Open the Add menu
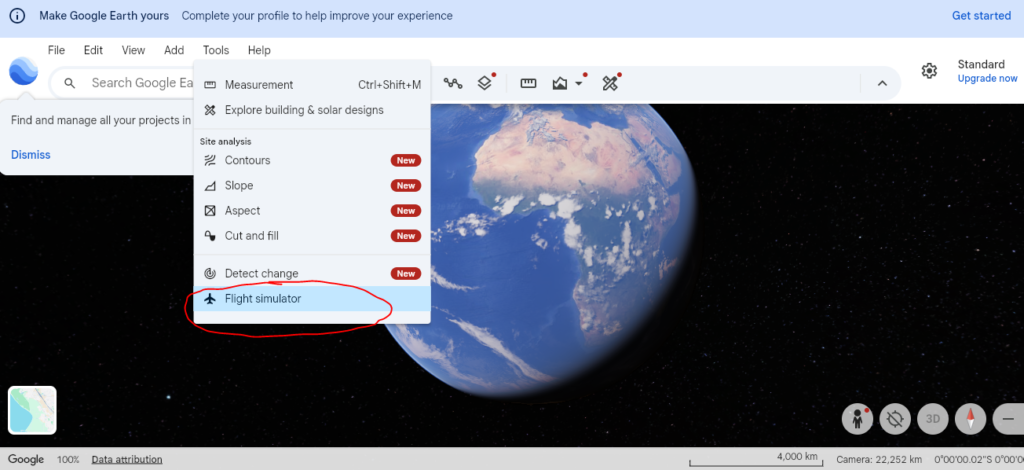Image resolution: width=1024 pixels, height=470 pixels. 174,50
